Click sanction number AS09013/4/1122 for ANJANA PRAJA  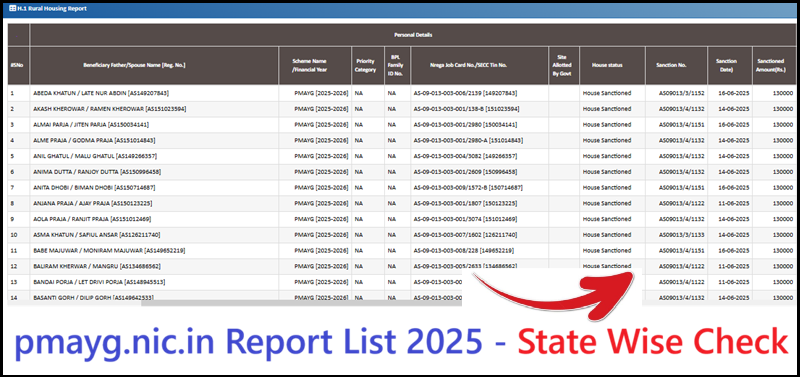(x=681, y=203)
